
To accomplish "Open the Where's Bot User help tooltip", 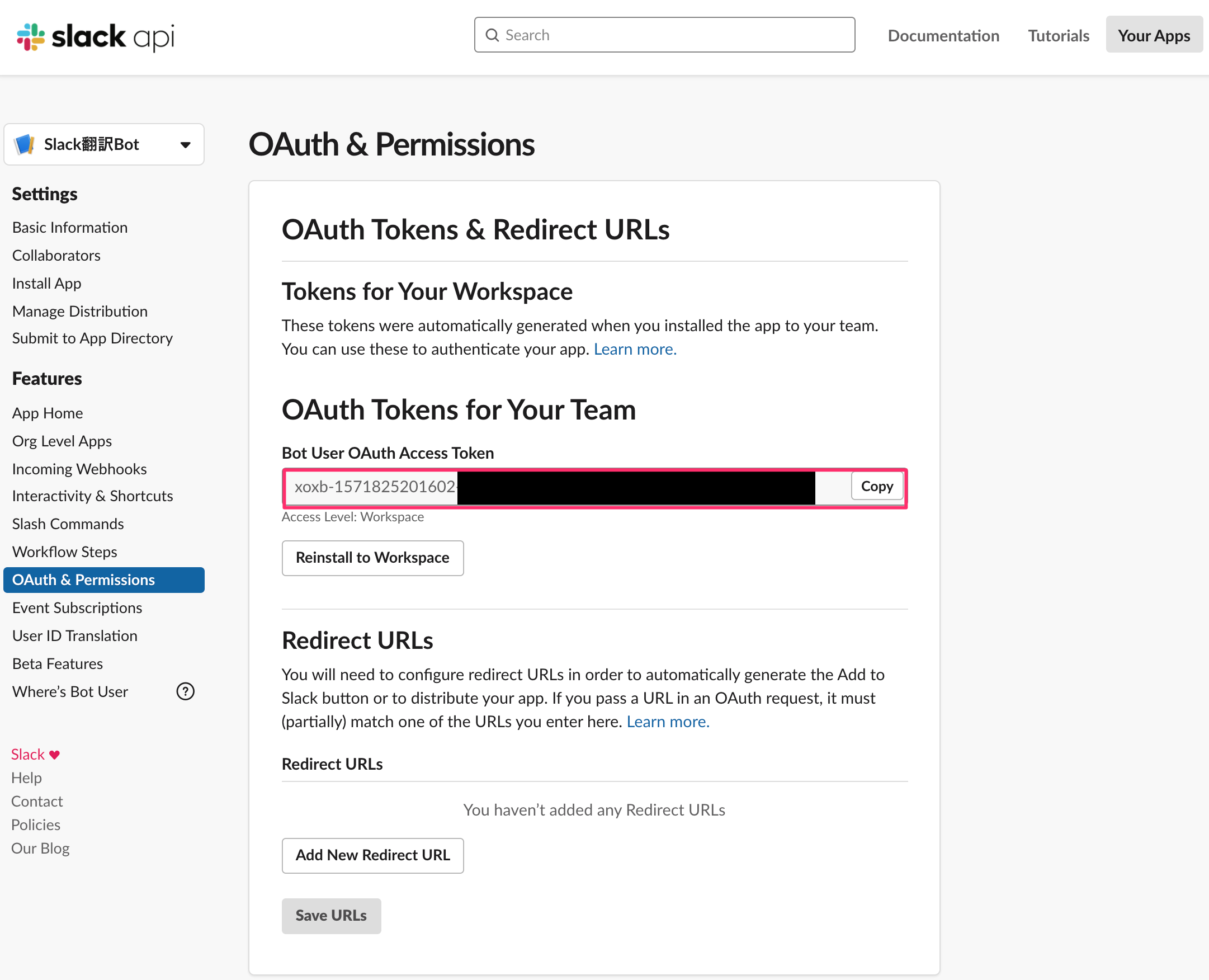I will pyautogui.click(x=185, y=691).
